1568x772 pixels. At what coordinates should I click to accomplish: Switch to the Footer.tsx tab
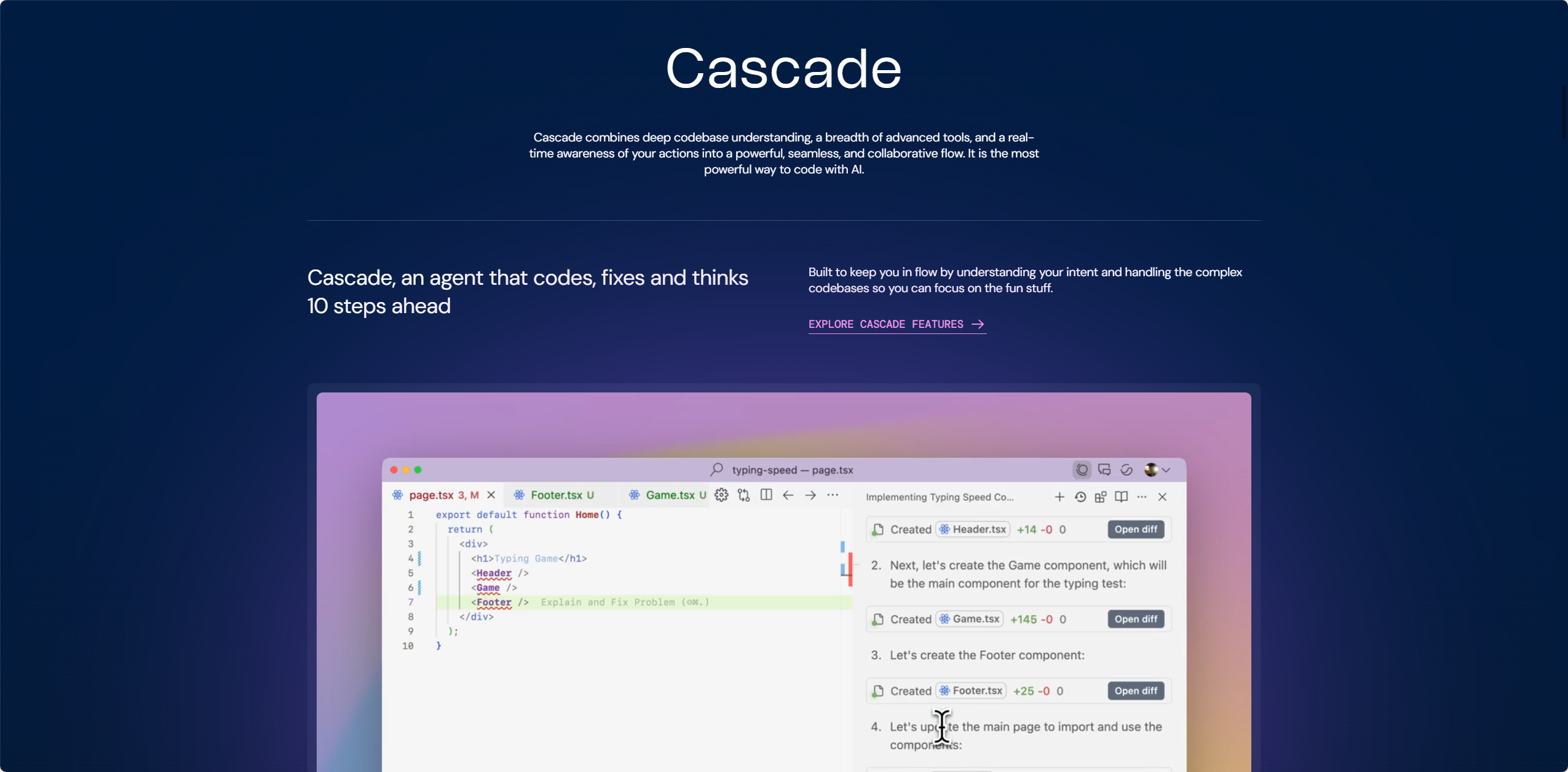click(x=554, y=495)
